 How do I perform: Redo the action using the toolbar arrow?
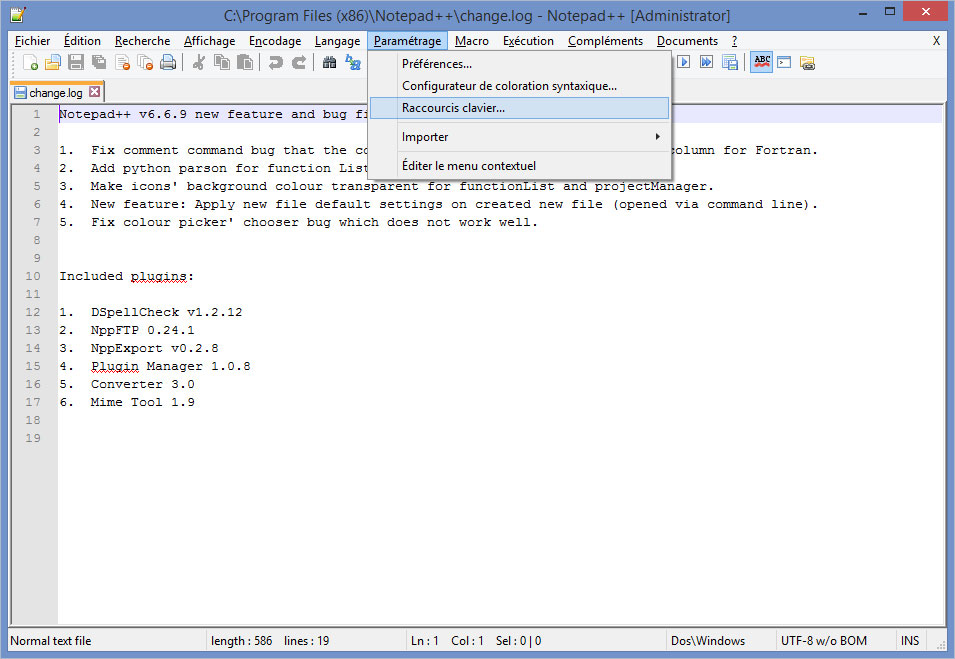tap(298, 63)
